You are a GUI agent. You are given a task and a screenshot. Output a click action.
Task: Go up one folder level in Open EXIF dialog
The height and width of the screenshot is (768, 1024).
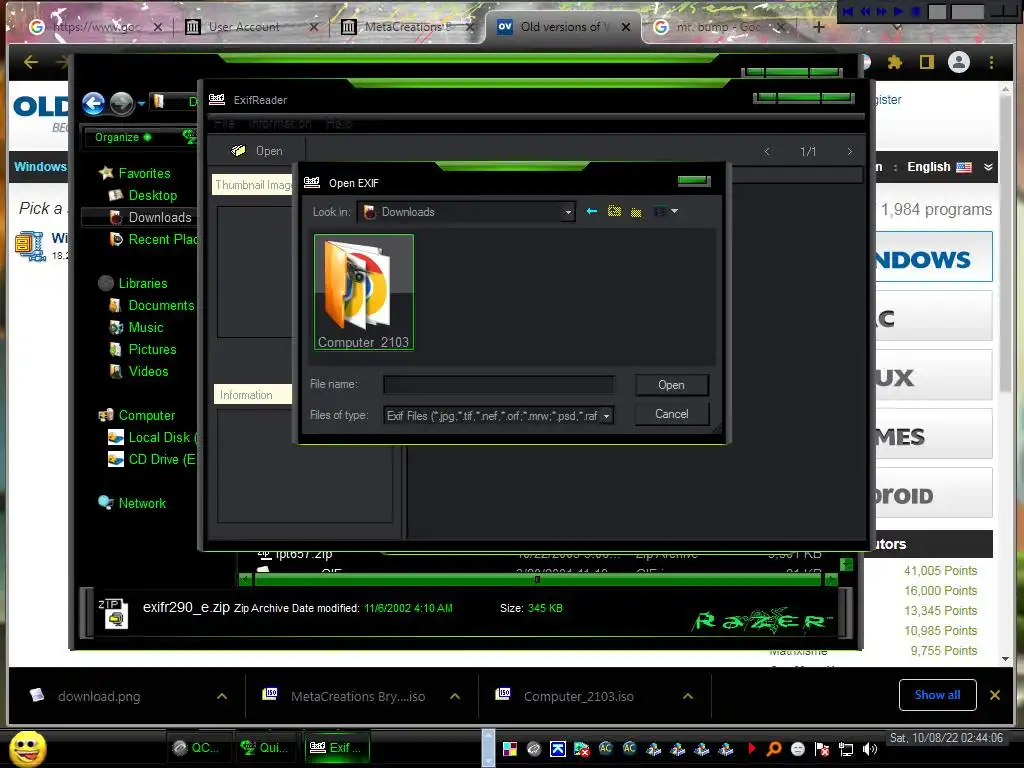click(614, 211)
